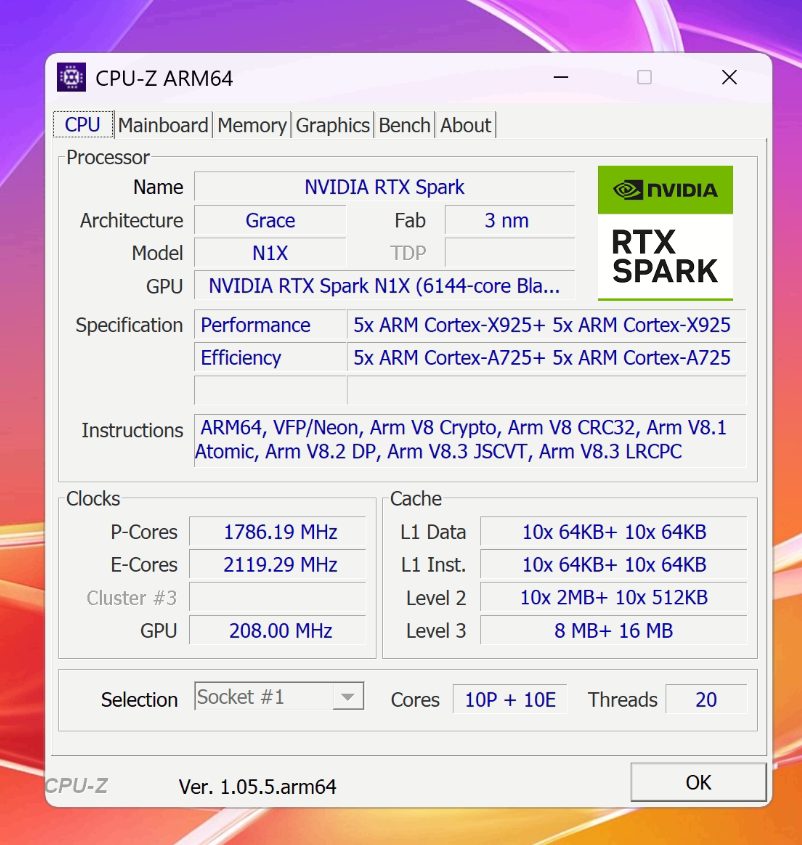This screenshot has width=802, height=845.
Task: Click the processor name NVIDIA RTX Spark
Action: (x=384, y=187)
